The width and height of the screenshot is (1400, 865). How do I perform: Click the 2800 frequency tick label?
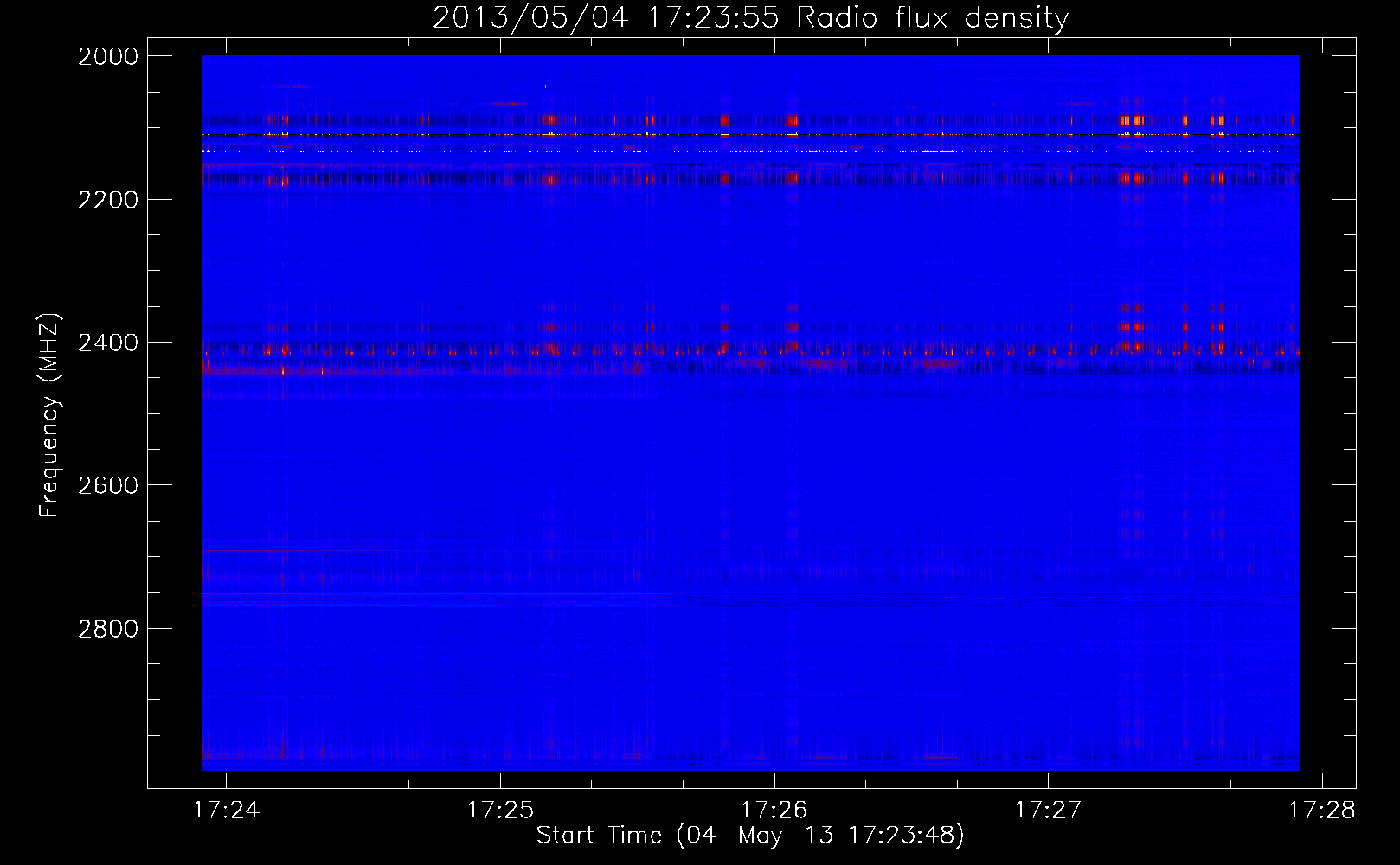tap(108, 628)
